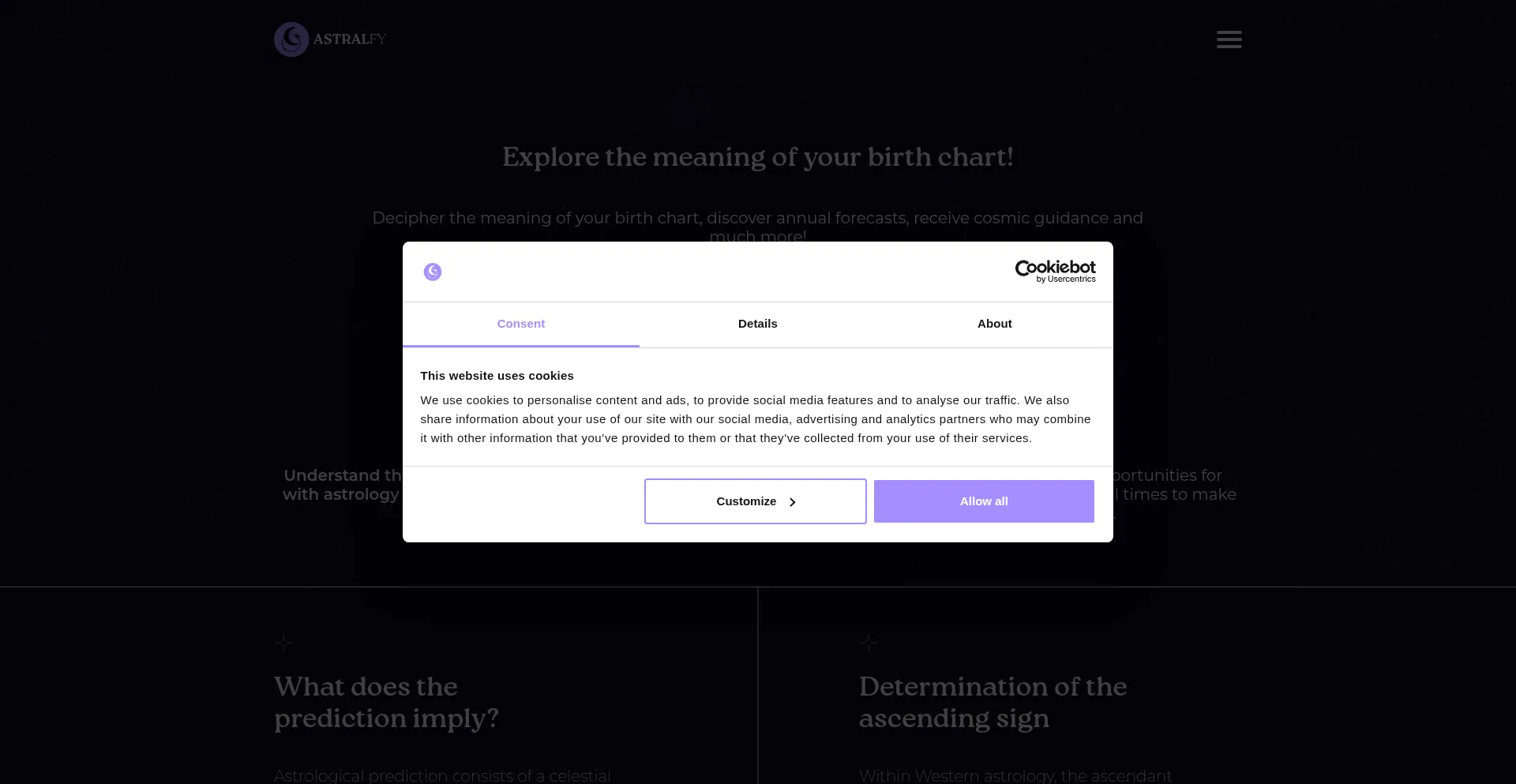Click the "Within Western astrology" paragraph
This screenshot has height=784, width=1516.
[1015, 775]
